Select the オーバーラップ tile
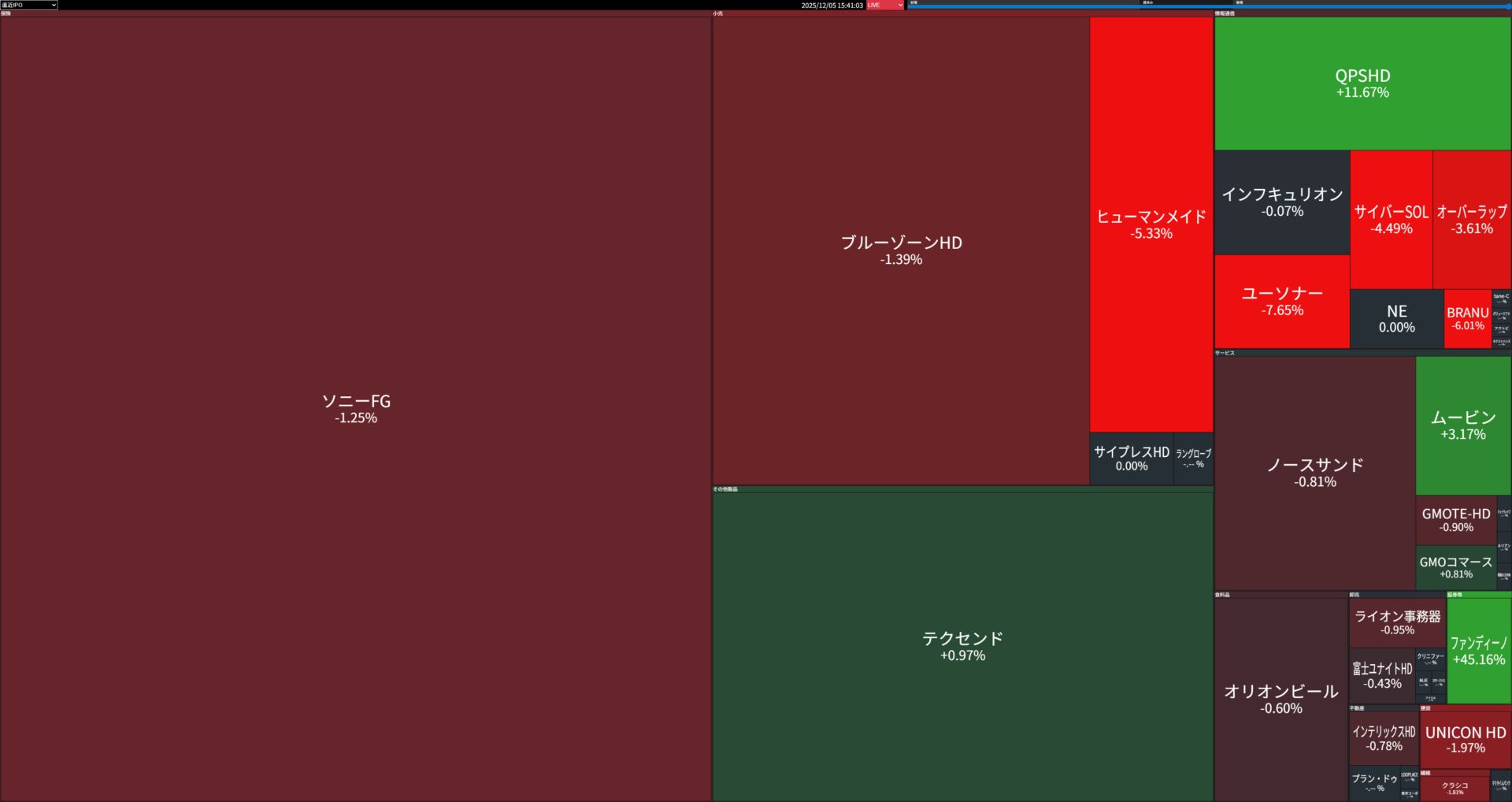The image size is (1512, 802). coord(1471,219)
